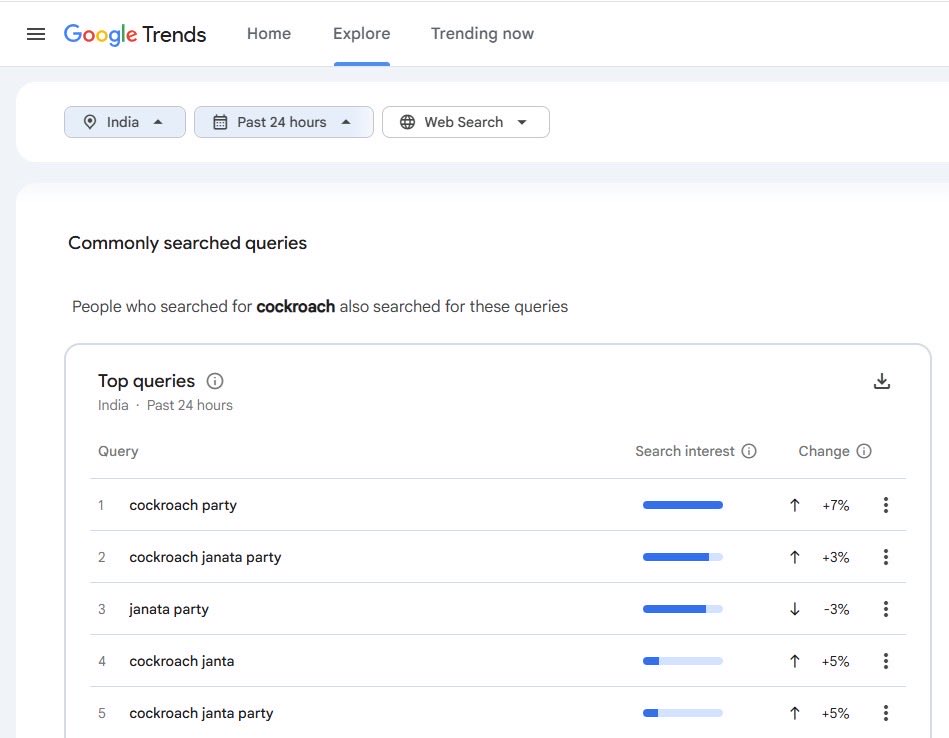This screenshot has width=949, height=738.
Task: Open more options for cockroach janata party
Action: tap(885, 557)
